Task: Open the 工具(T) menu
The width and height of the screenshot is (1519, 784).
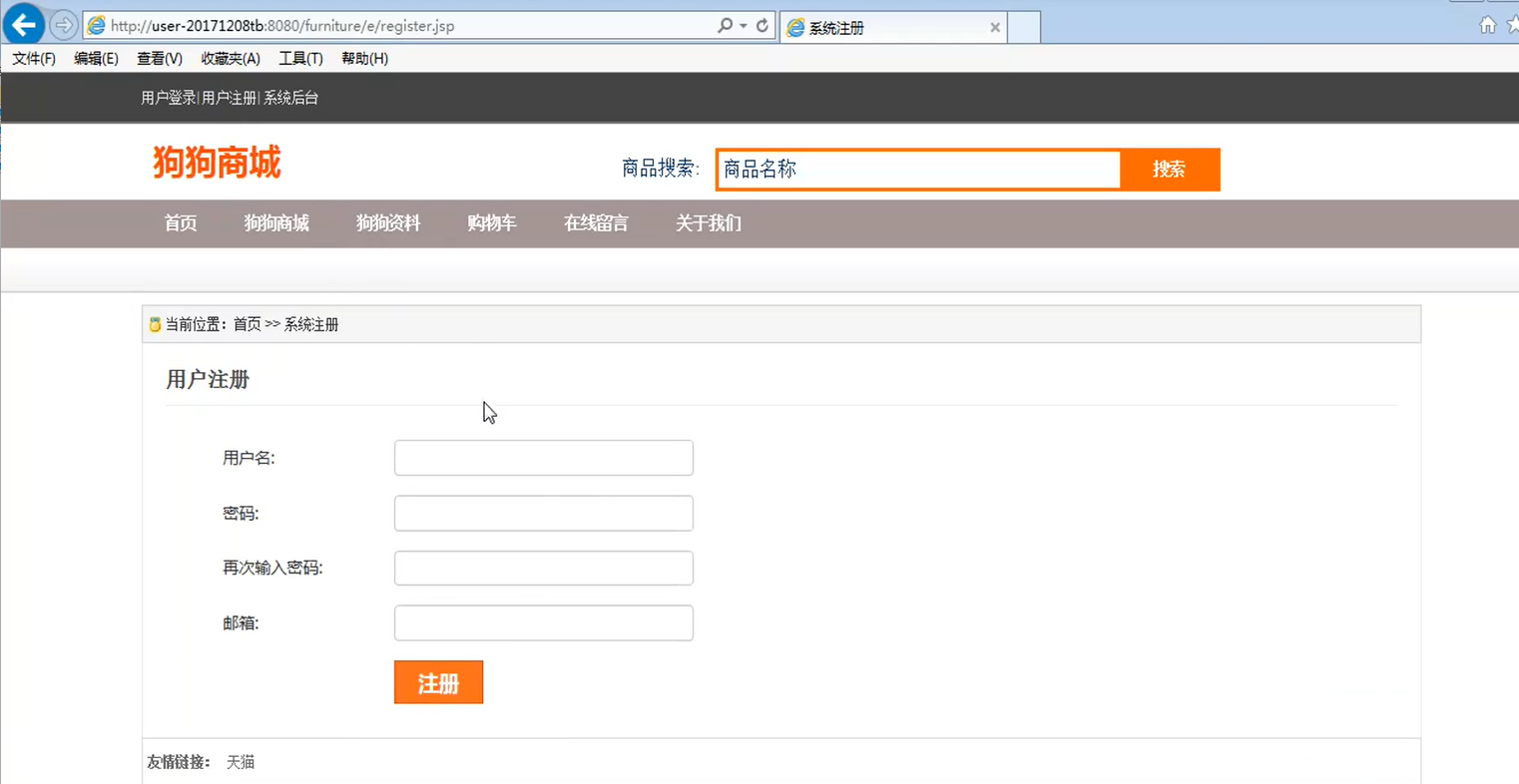Action: (x=300, y=59)
